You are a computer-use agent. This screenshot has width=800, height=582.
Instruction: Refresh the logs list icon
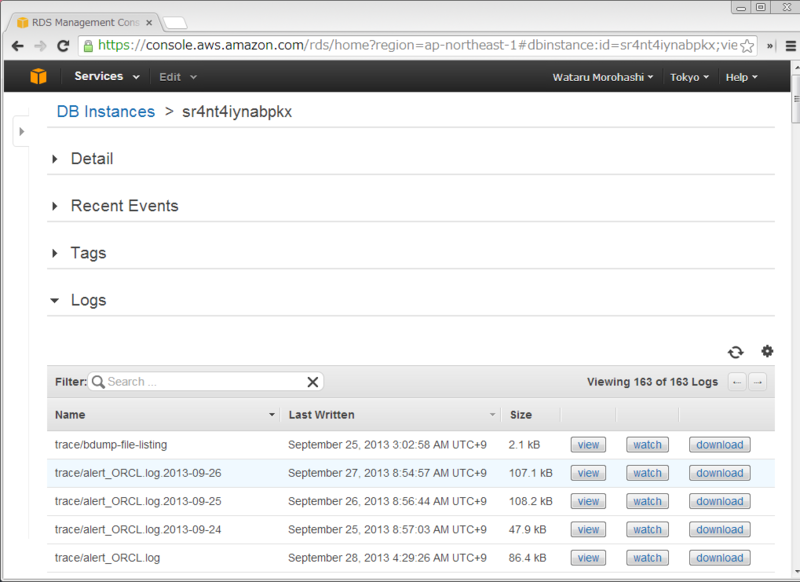click(735, 352)
